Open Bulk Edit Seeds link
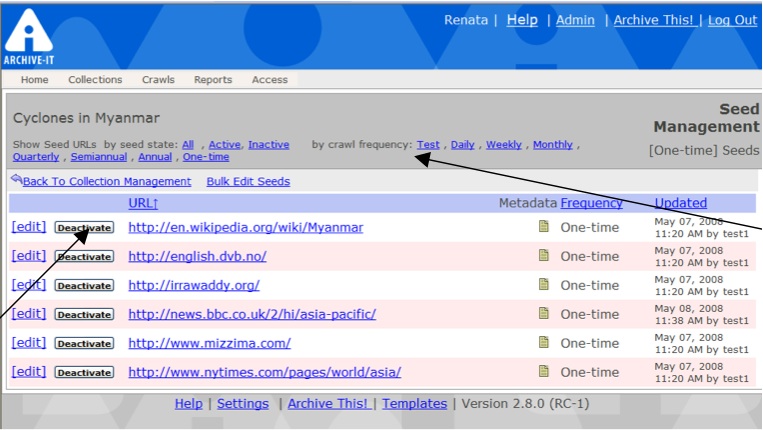This screenshot has height=430, width=763. (248, 182)
